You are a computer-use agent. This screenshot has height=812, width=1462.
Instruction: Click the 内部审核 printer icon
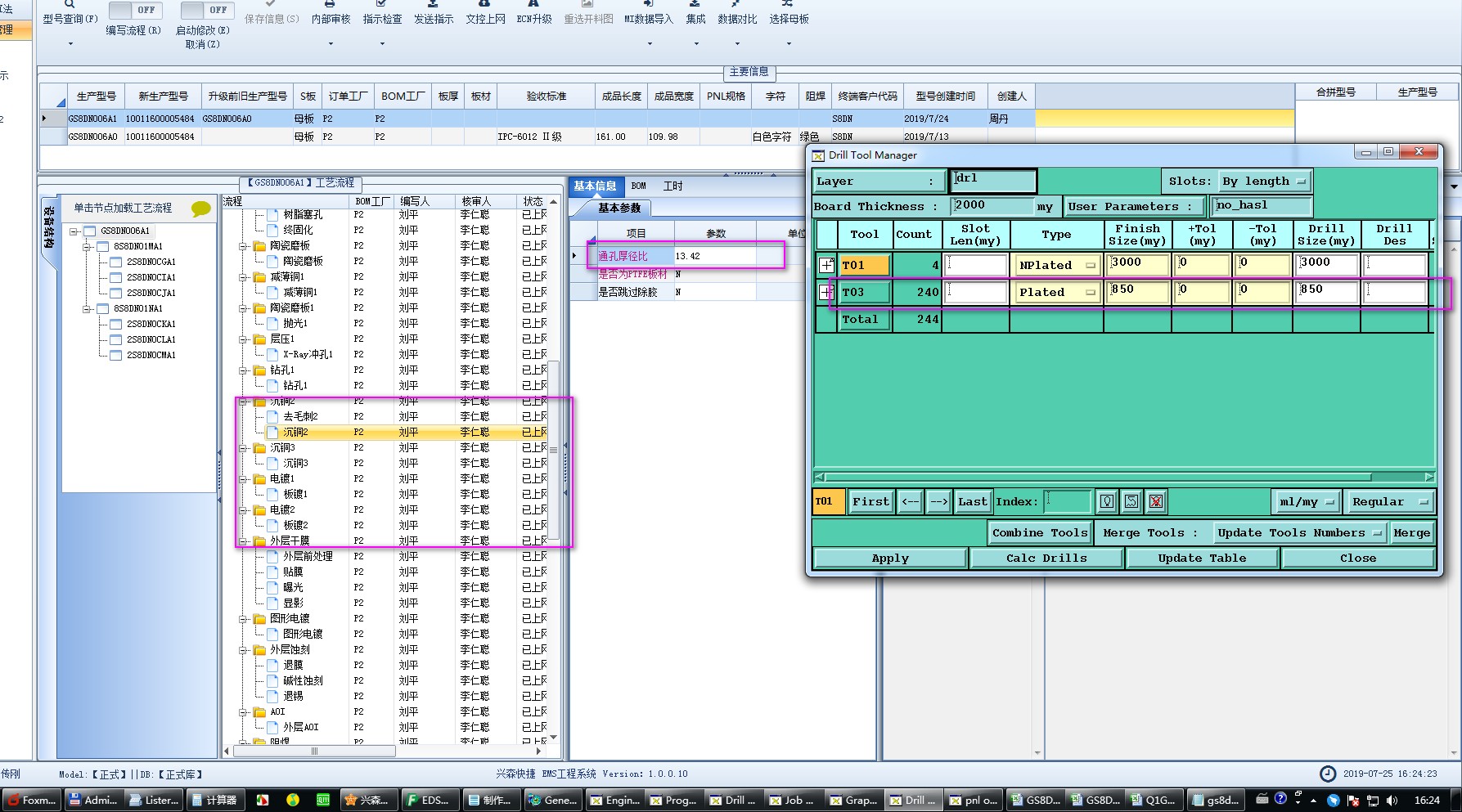pyautogui.click(x=331, y=4)
